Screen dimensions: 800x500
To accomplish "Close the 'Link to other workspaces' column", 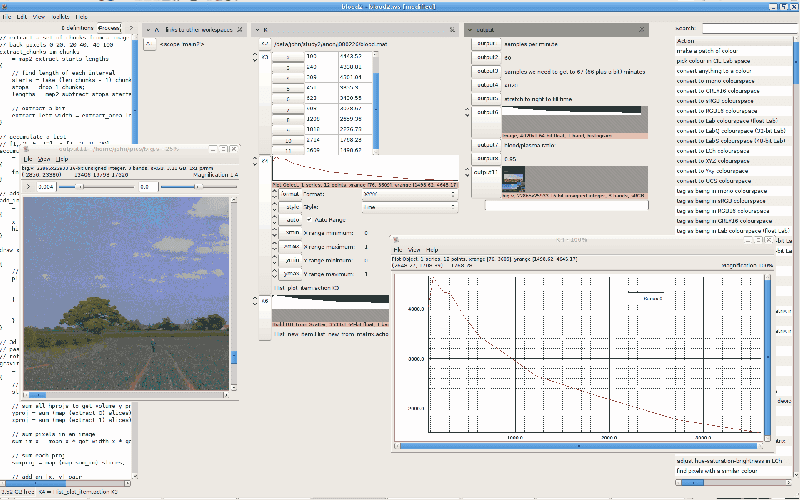I will click(241, 30).
